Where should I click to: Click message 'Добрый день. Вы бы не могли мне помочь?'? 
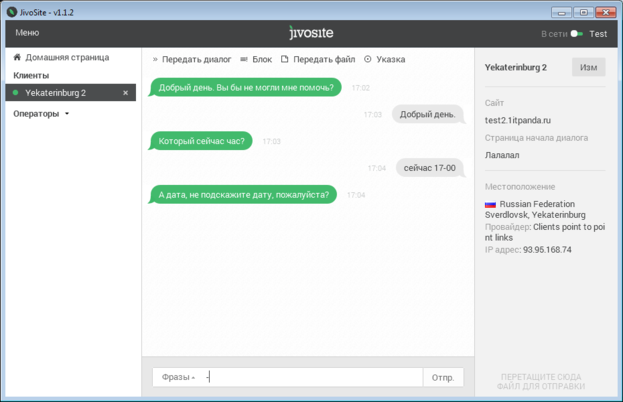(246, 87)
